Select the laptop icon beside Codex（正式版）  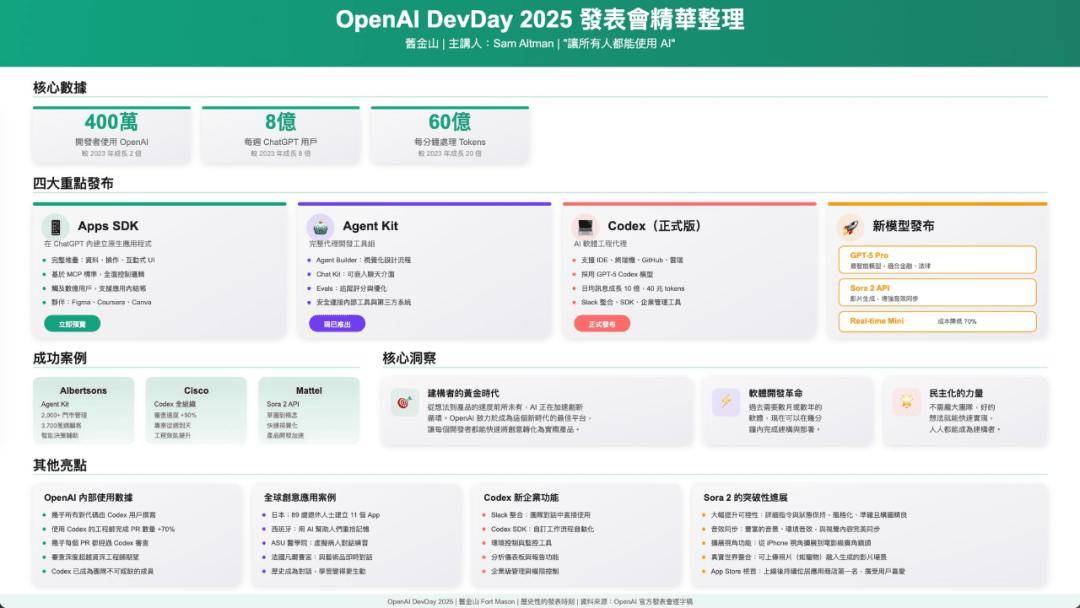586,227
